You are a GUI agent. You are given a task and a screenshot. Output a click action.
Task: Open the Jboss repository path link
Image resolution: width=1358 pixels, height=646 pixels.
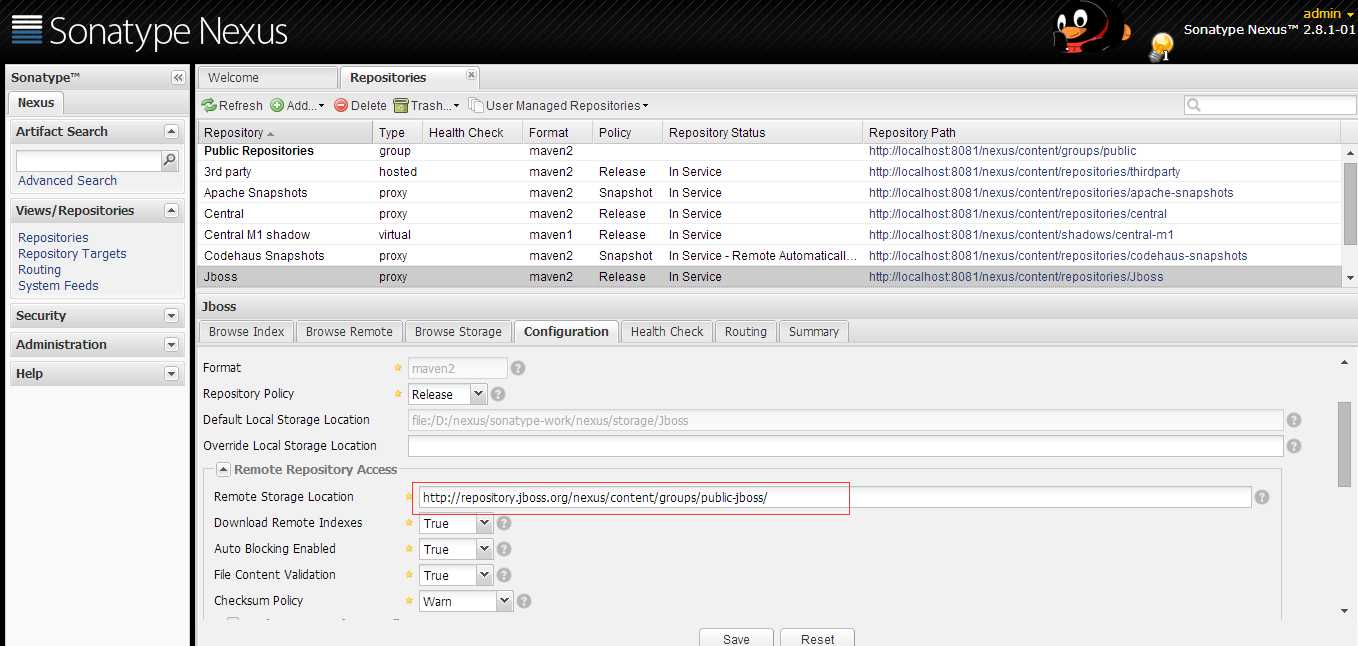click(1016, 277)
